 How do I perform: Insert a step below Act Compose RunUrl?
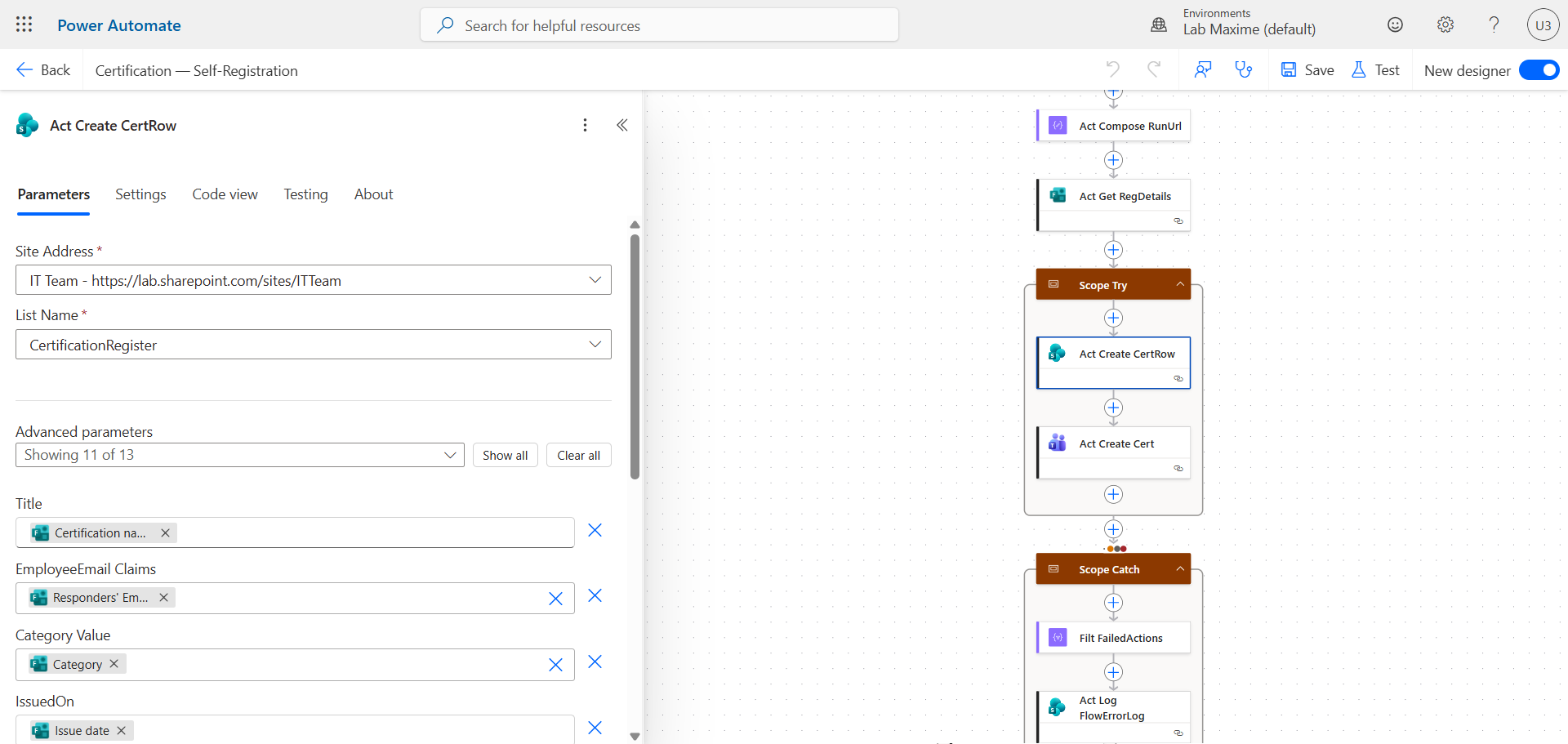[1113, 160]
